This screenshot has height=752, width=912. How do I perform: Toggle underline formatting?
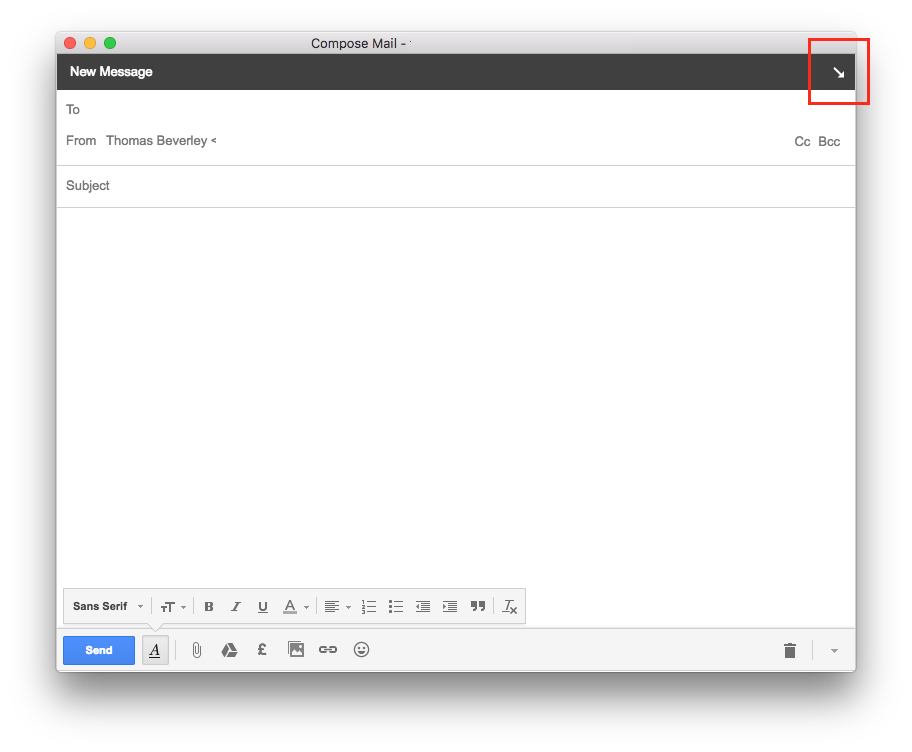coord(262,606)
